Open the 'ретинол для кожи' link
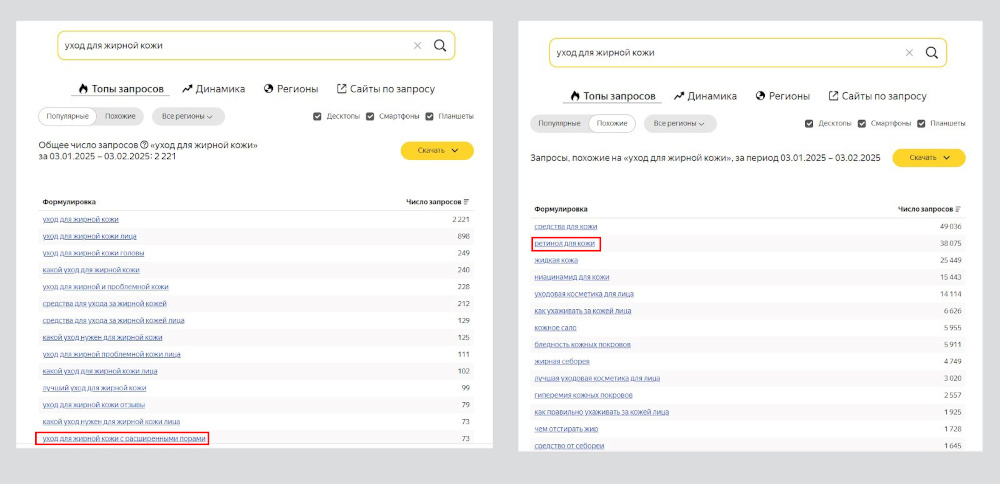This screenshot has height=484, width=1000. tap(564, 244)
